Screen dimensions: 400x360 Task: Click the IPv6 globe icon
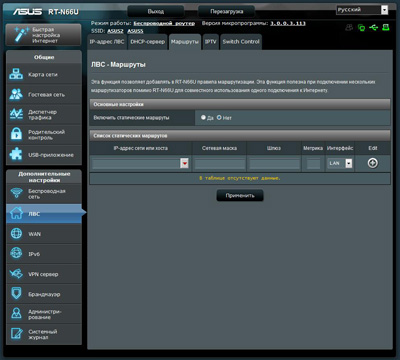16,254
